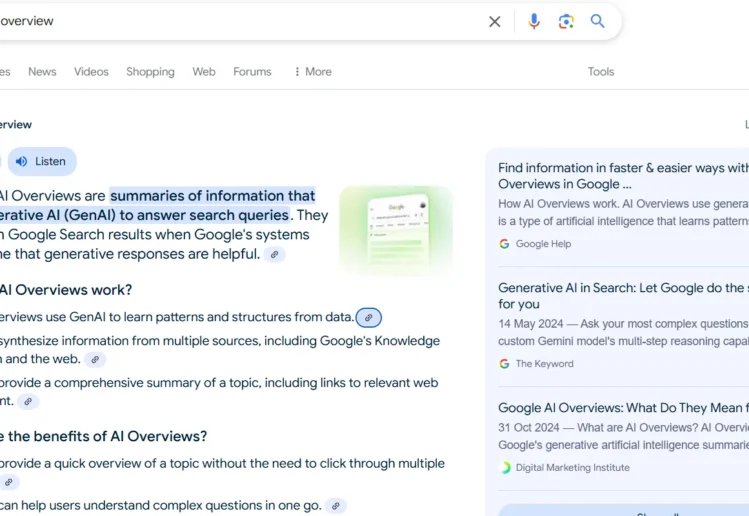Image resolution: width=749 pixels, height=516 pixels.
Task: Open link icon after 'questions in one go'
Action: point(336,506)
